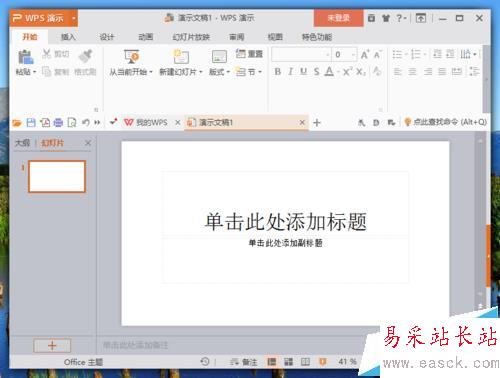This screenshot has width=500, height=378.
Task: Start slideshow from current slide icon
Action: 131,57
